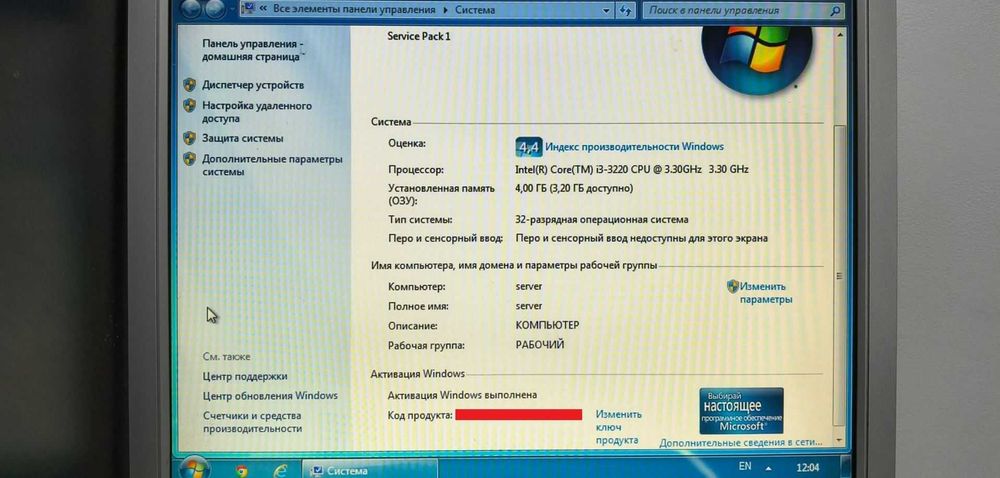This screenshot has height=478, width=1000.
Task: Click the Back navigation button
Action: tap(191, 9)
